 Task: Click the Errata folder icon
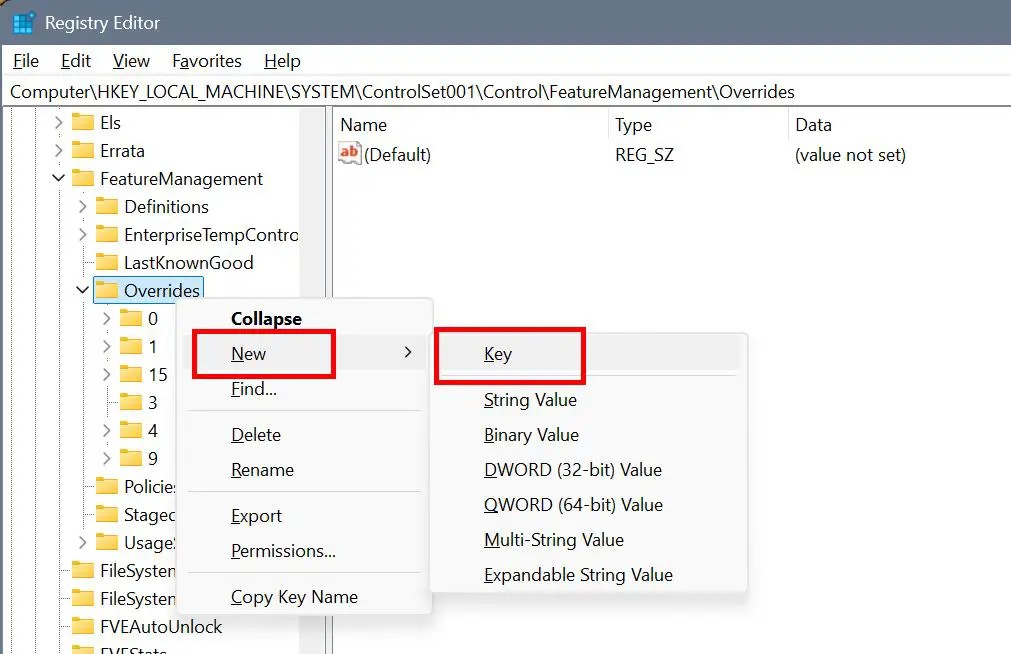click(83, 150)
